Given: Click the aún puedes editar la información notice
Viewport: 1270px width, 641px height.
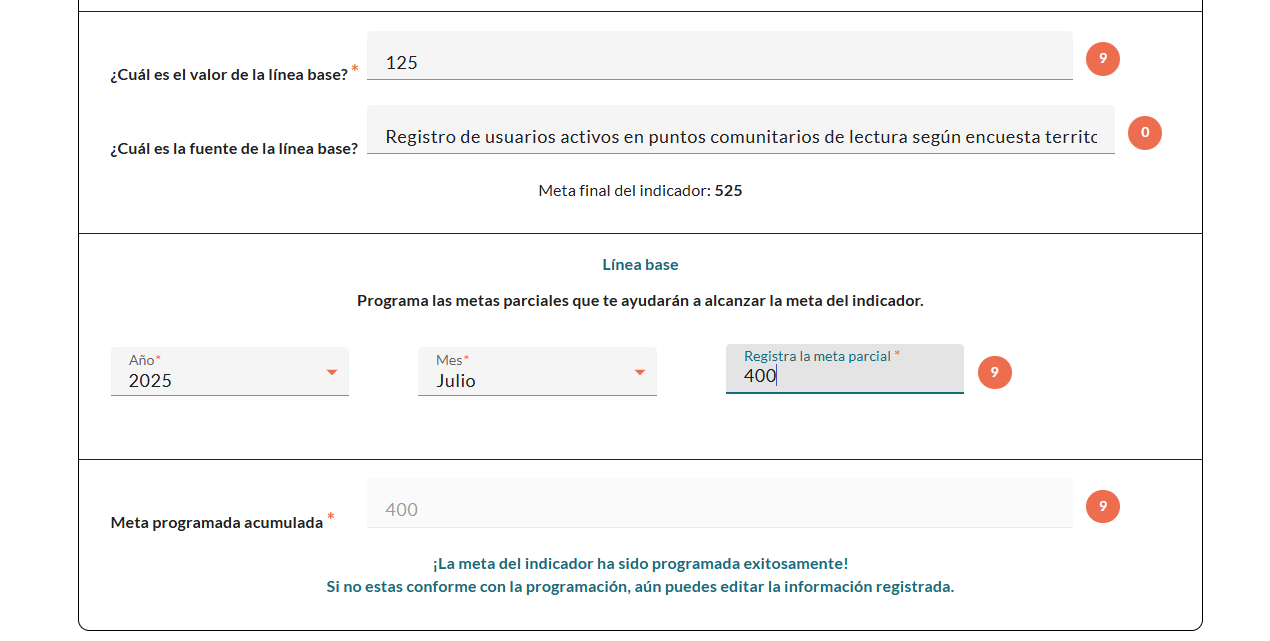Looking at the screenshot, I should tap(640, 587).
